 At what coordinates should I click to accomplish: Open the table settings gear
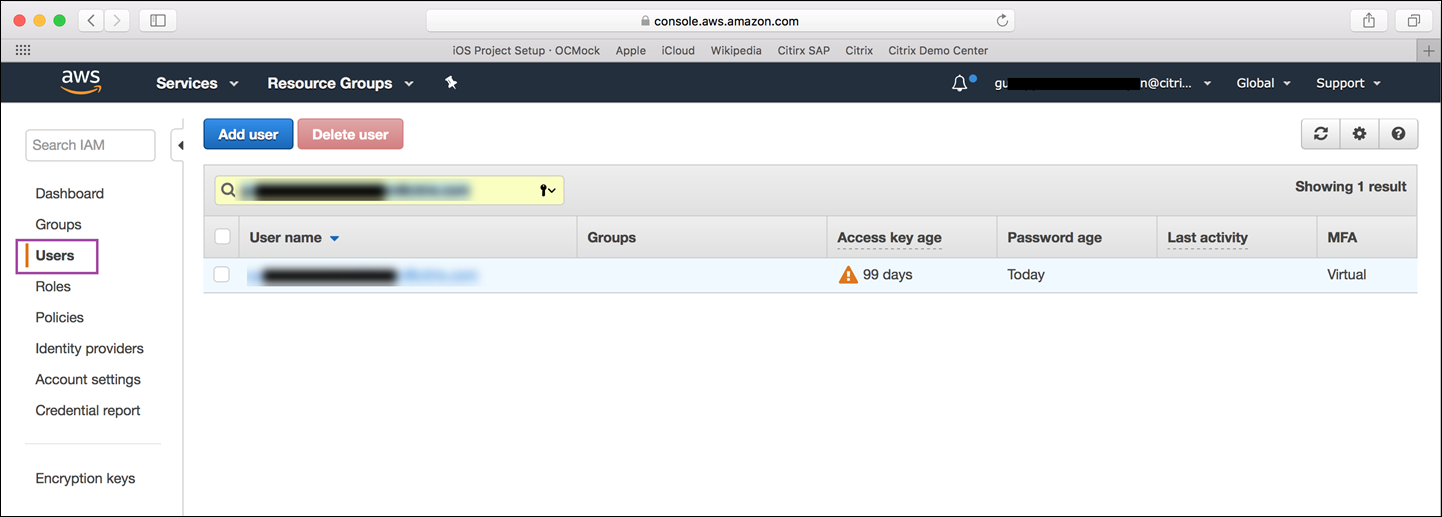1359,134
